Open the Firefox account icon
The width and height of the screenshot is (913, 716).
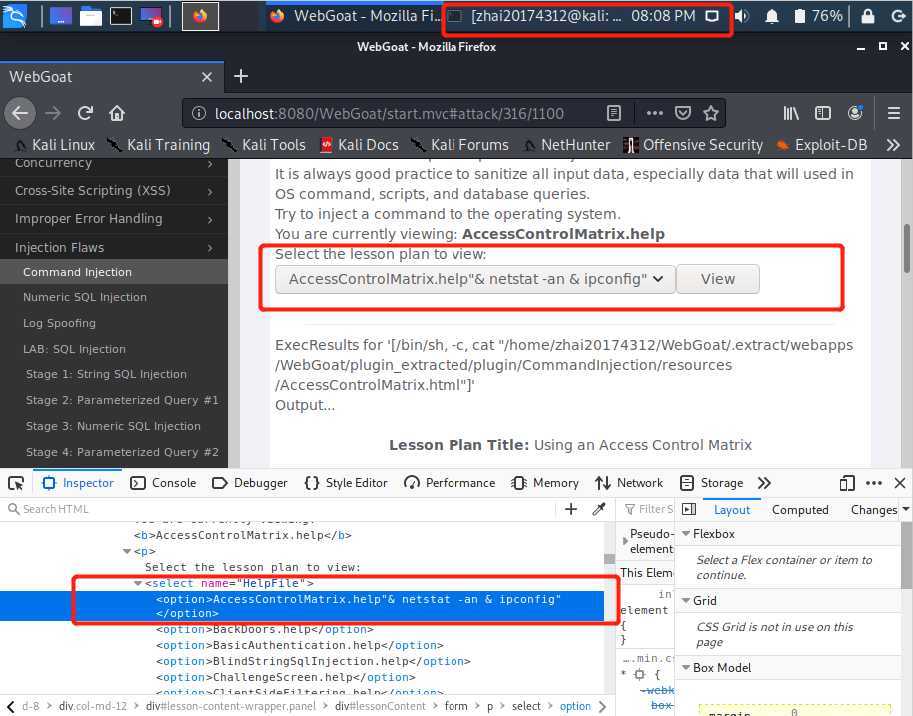coord(855,113)
